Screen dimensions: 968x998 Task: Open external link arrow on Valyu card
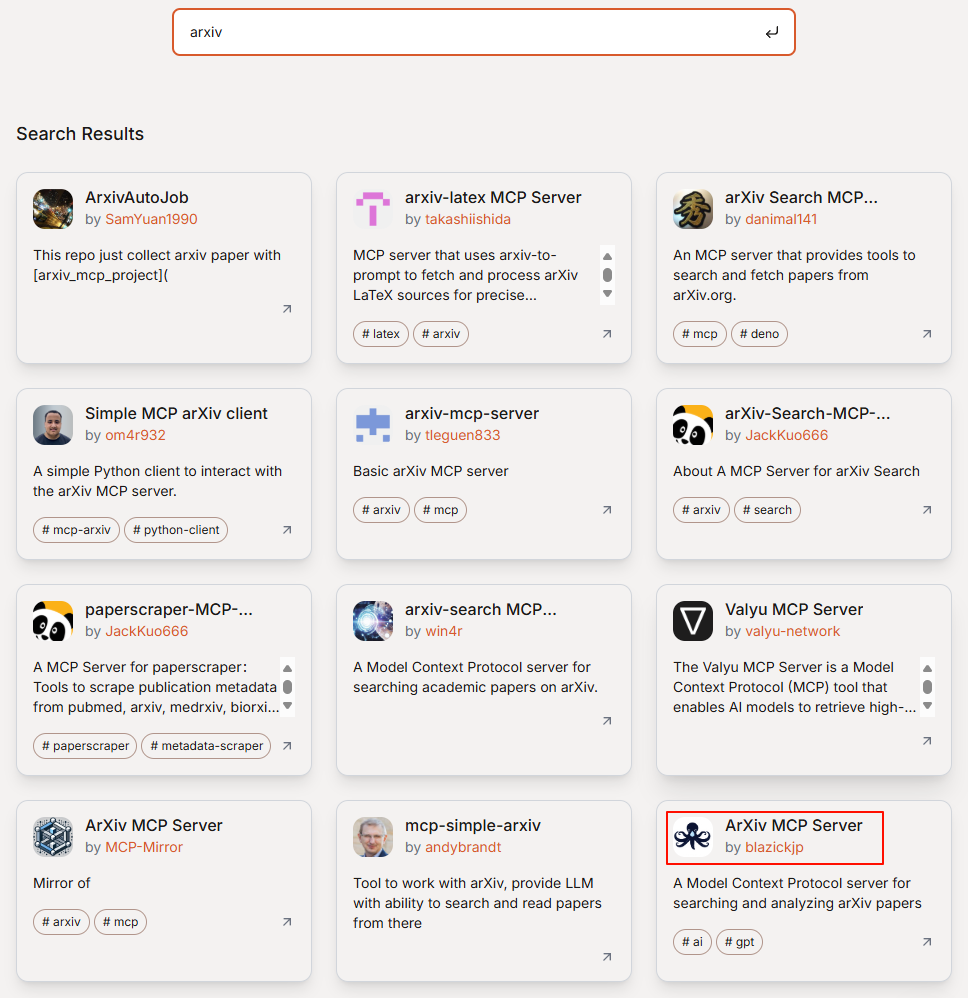927,742
